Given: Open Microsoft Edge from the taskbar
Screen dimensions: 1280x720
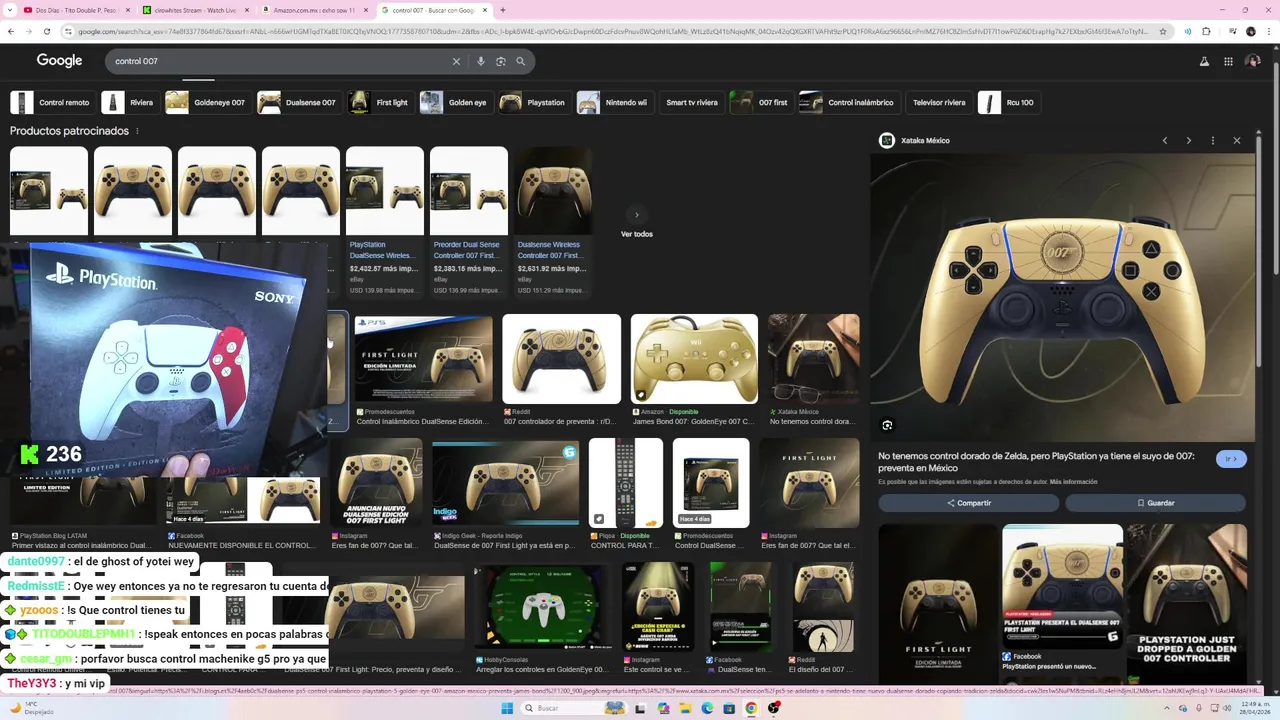Looking at the screenshot, I should click(707, 708).
